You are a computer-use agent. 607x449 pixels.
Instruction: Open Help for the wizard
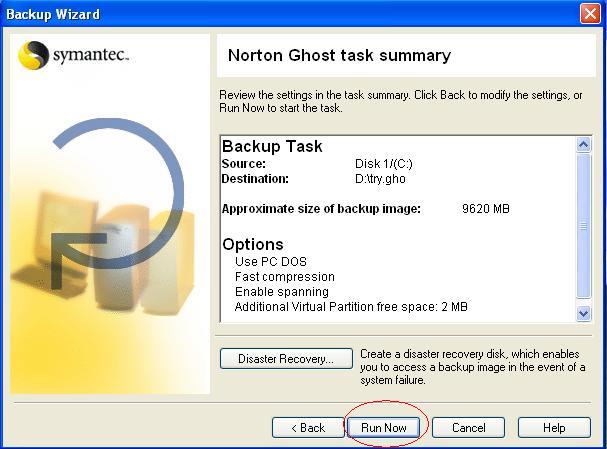(x=554, y=428)
